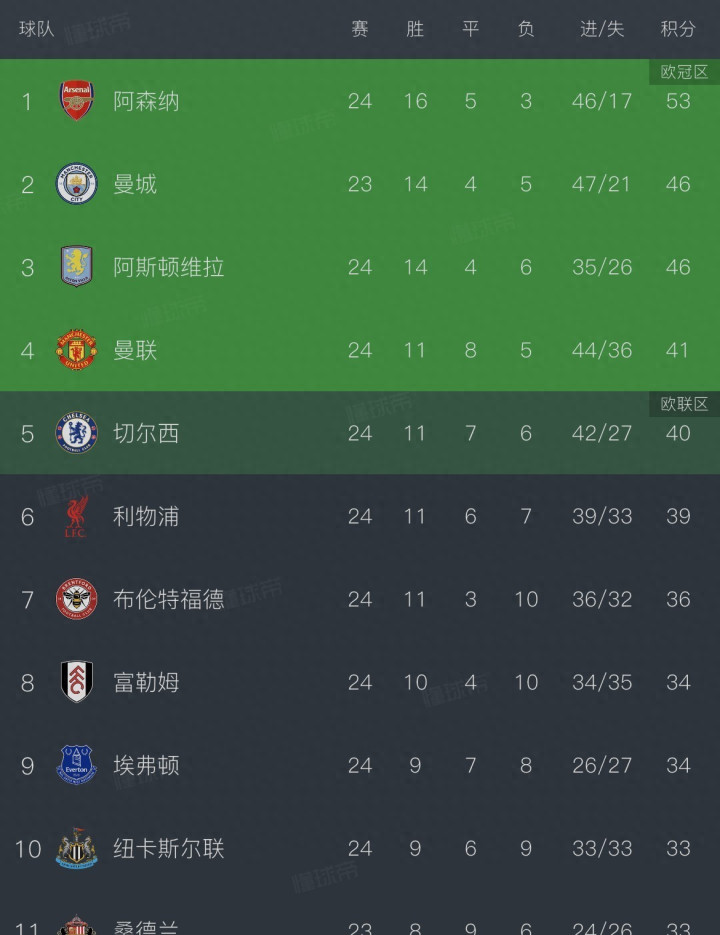This screenshot has height=935, width=720.
Task: Click the Everton club crest
Action: 77,765
